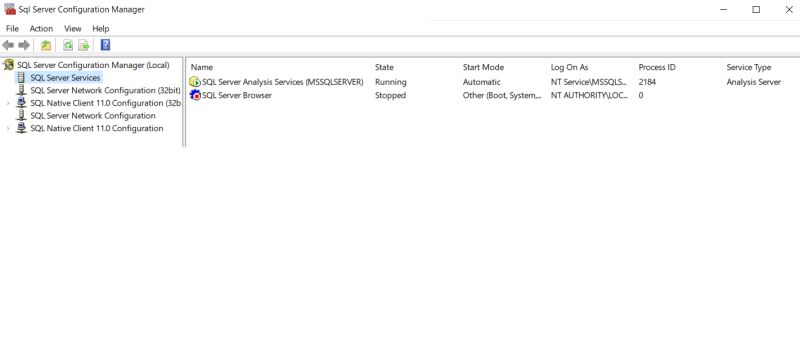Open the File menu
Image resolution: width=800 pixels, height=364 pixels.
tap(12, 29)
